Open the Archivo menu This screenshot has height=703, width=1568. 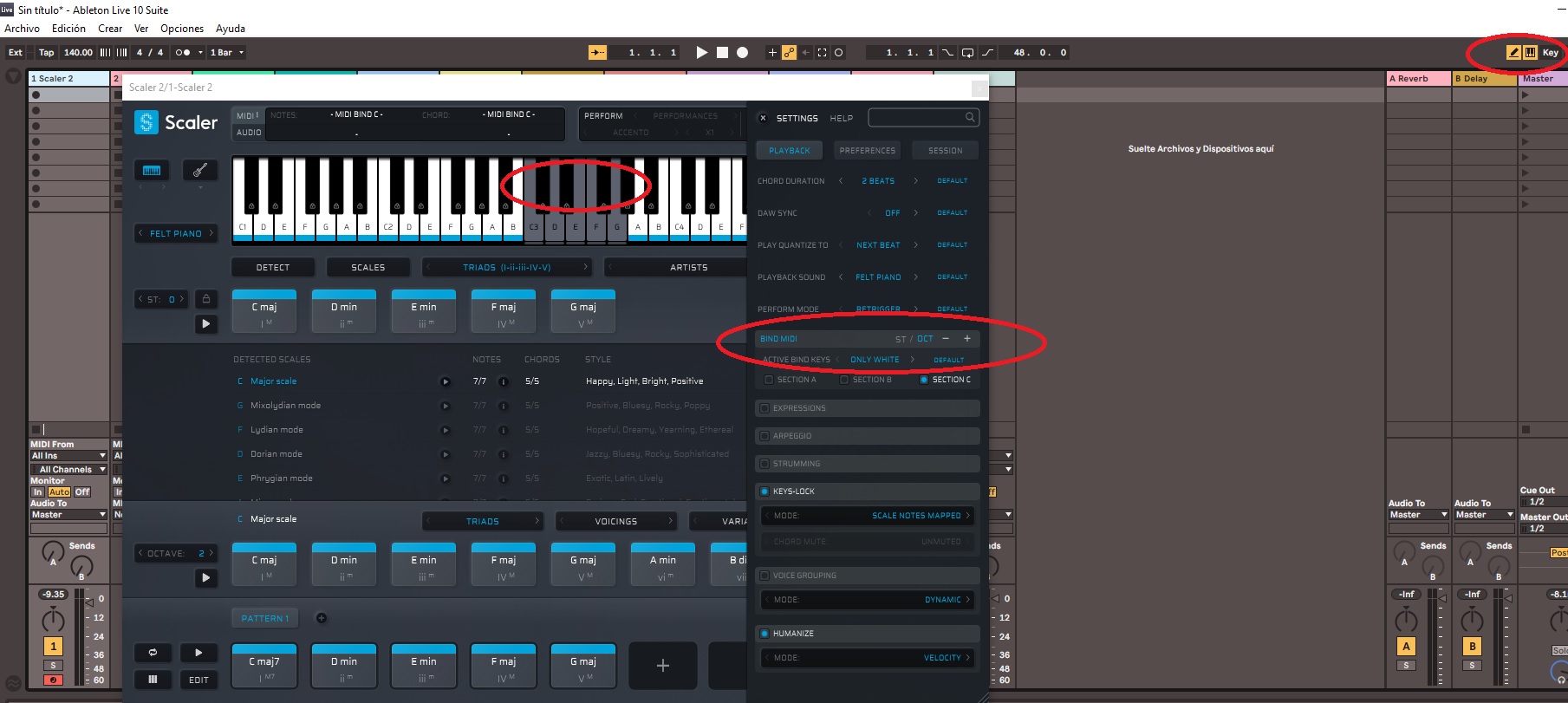22,29
